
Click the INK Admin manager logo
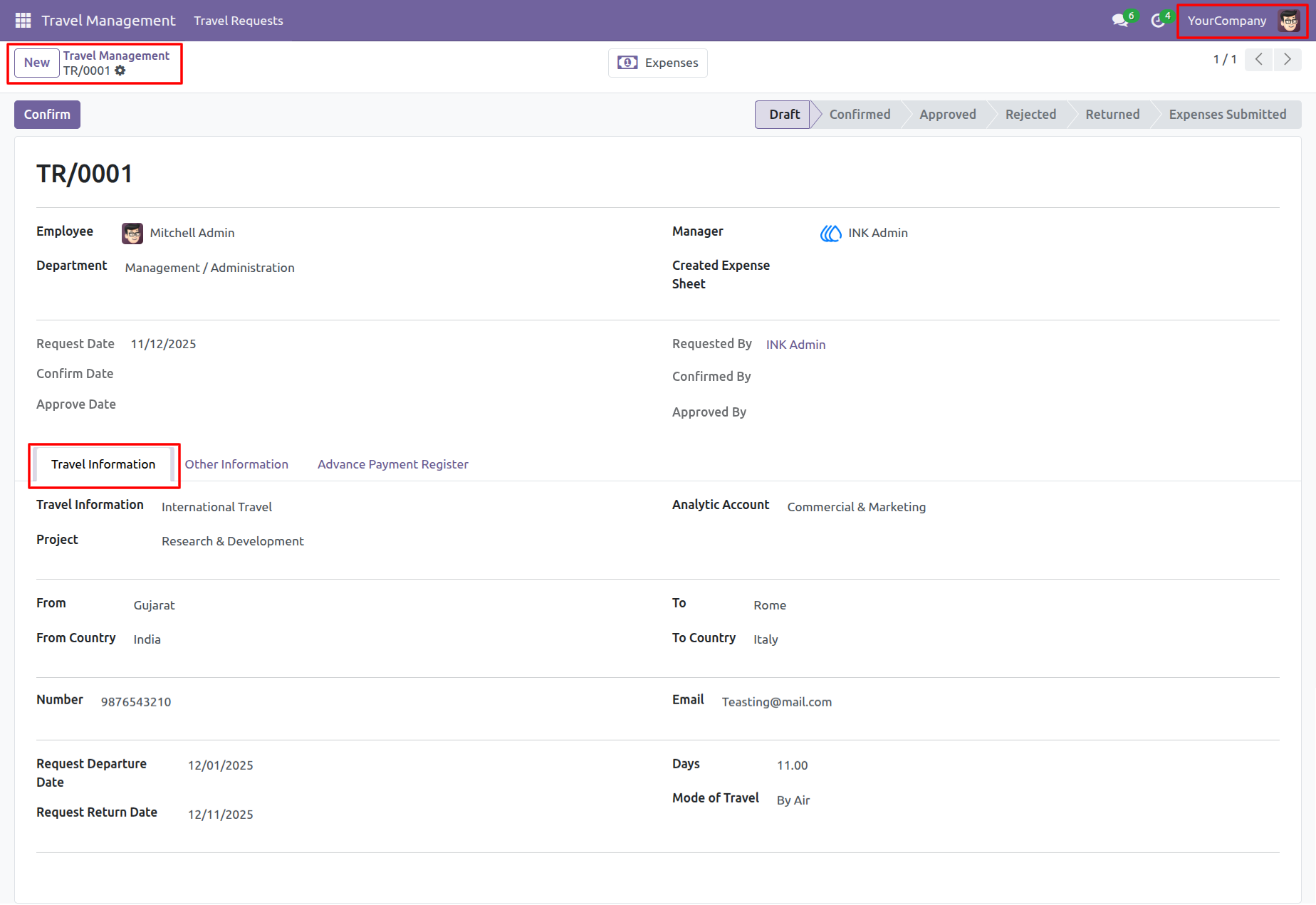pyautogui.click(x=830, y=233)
